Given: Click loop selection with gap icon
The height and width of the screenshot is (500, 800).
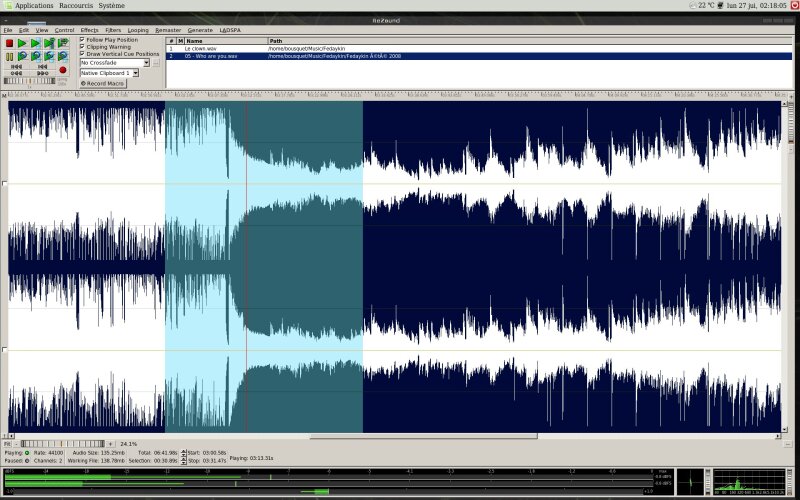Looking at the screenshot, I should pyautogui.click(x=63, y=56).
